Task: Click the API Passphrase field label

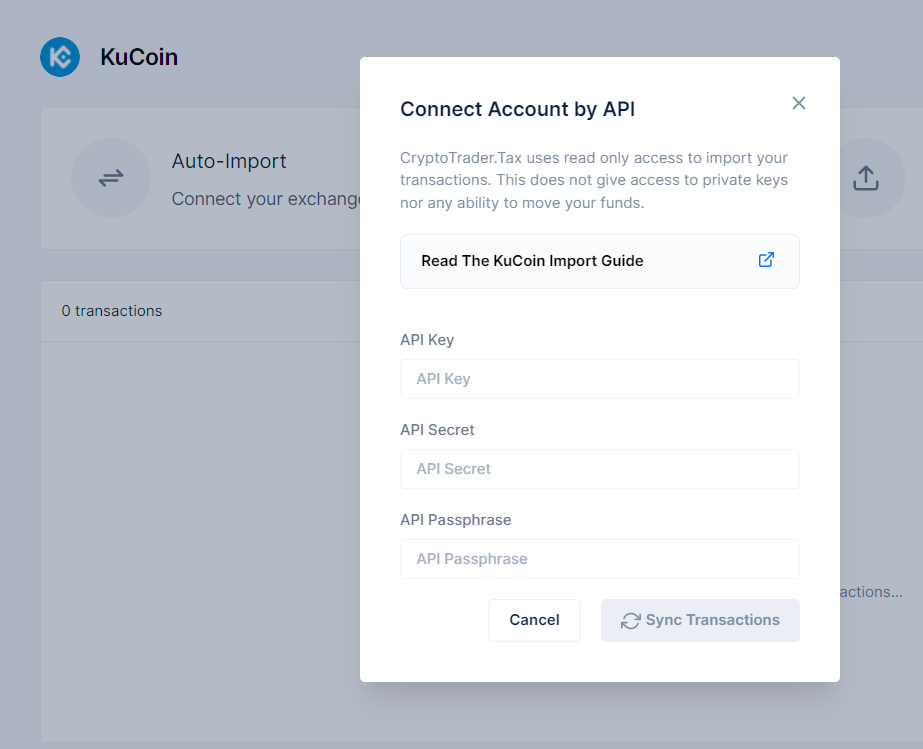Action: (x=456, y=520)
